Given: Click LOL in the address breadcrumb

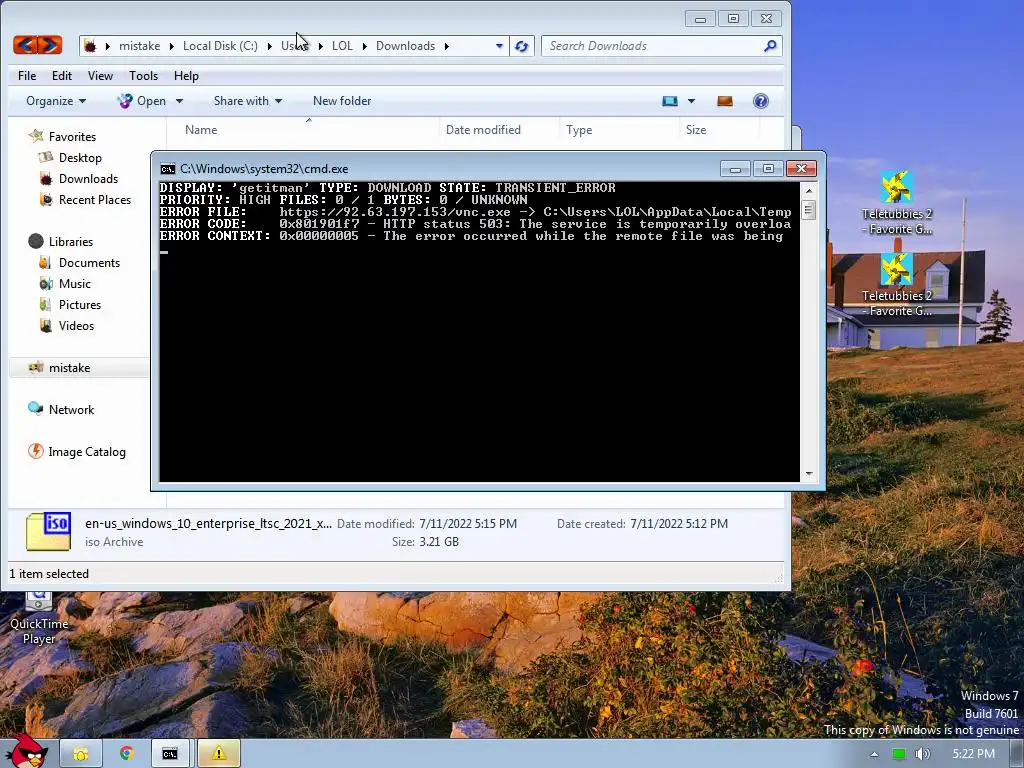Looking at the screenshot, I should coord(342,46).
